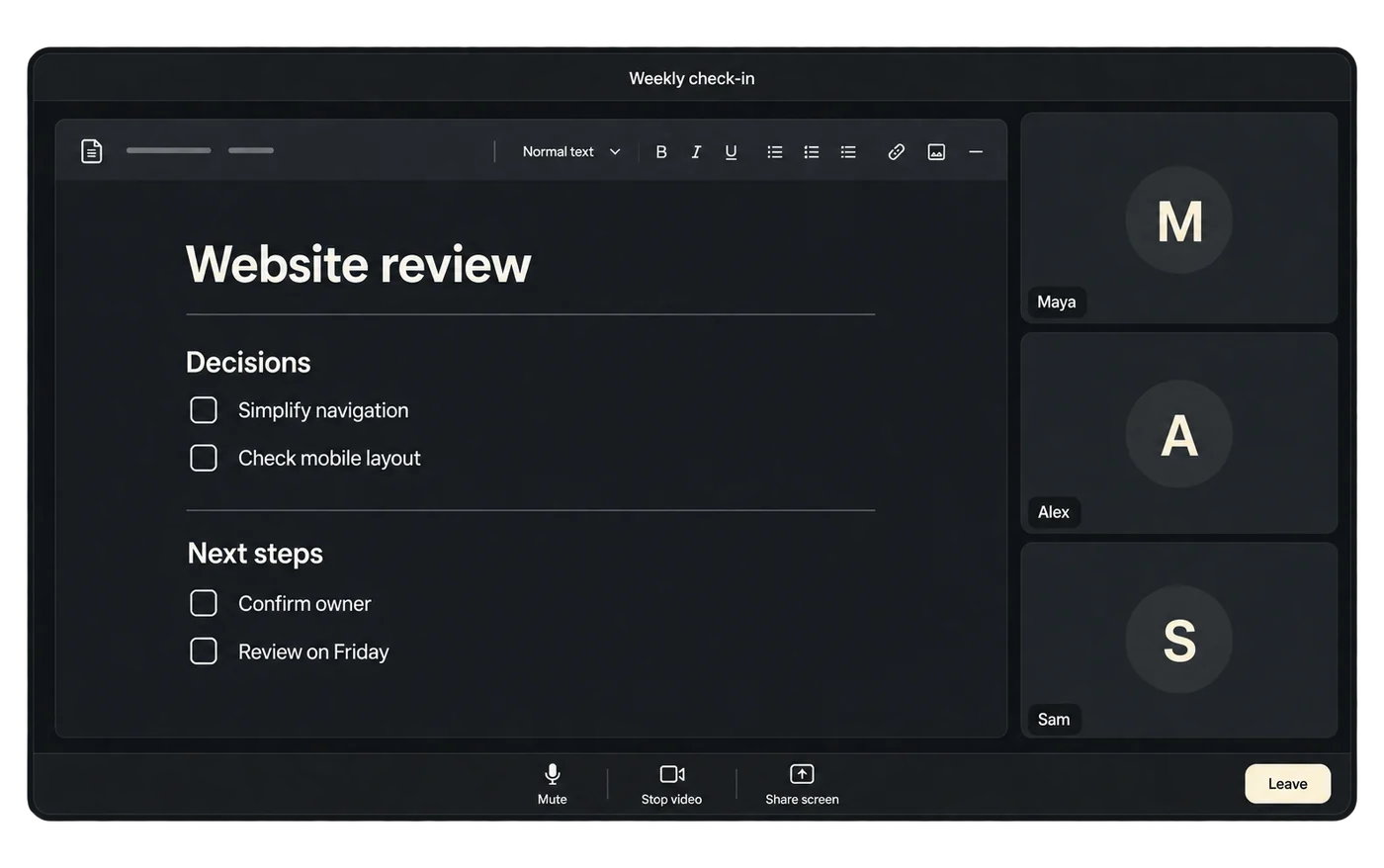The image size is (1384, 868).
Task: Check the Check mobile layout checkbox
Action: (x=204, y=458)
